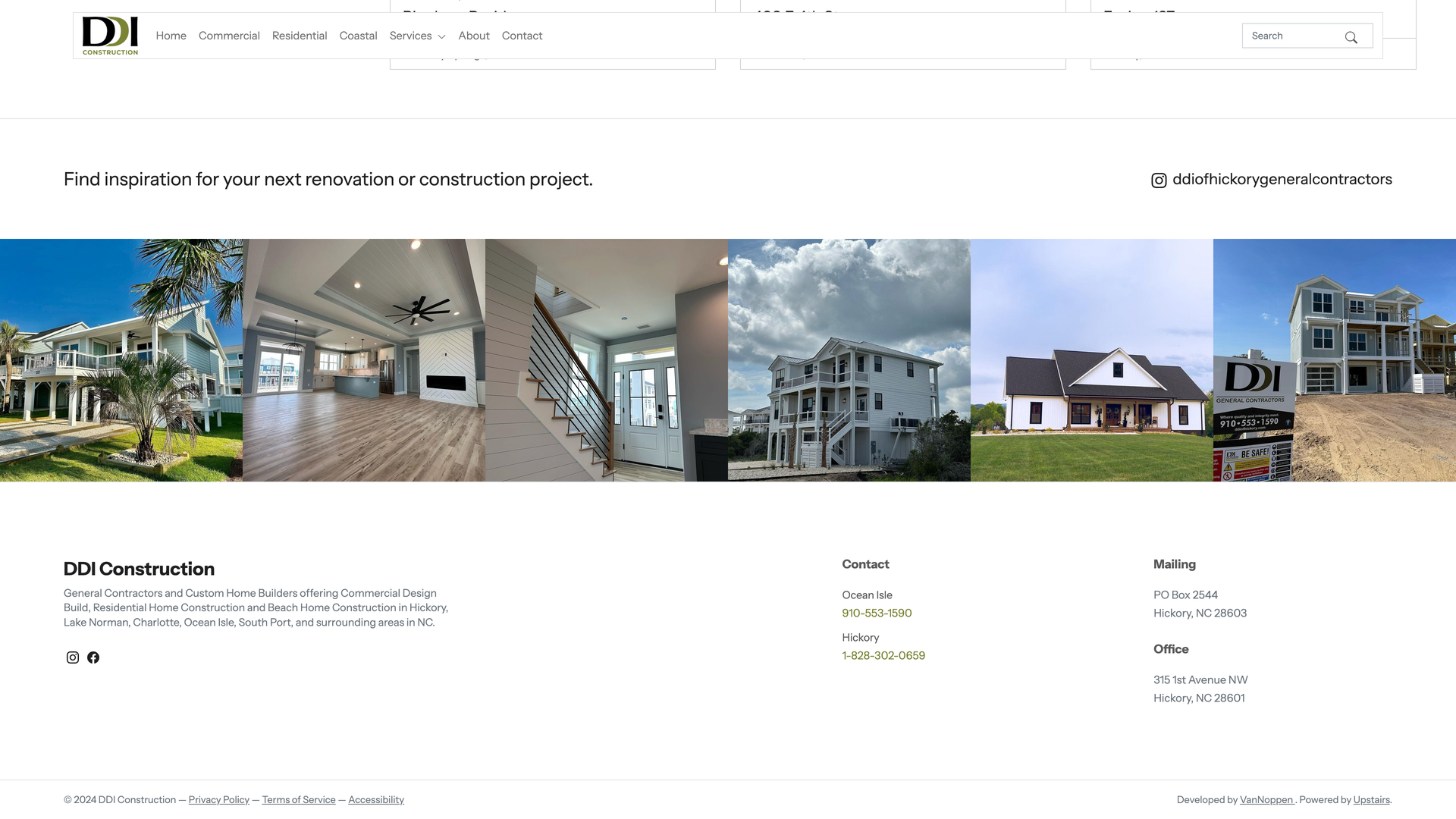Click the 910-553-1590 Ocean Isle phone link
This screenshot has width=1456, height=819.
click(x=877, y=613)
